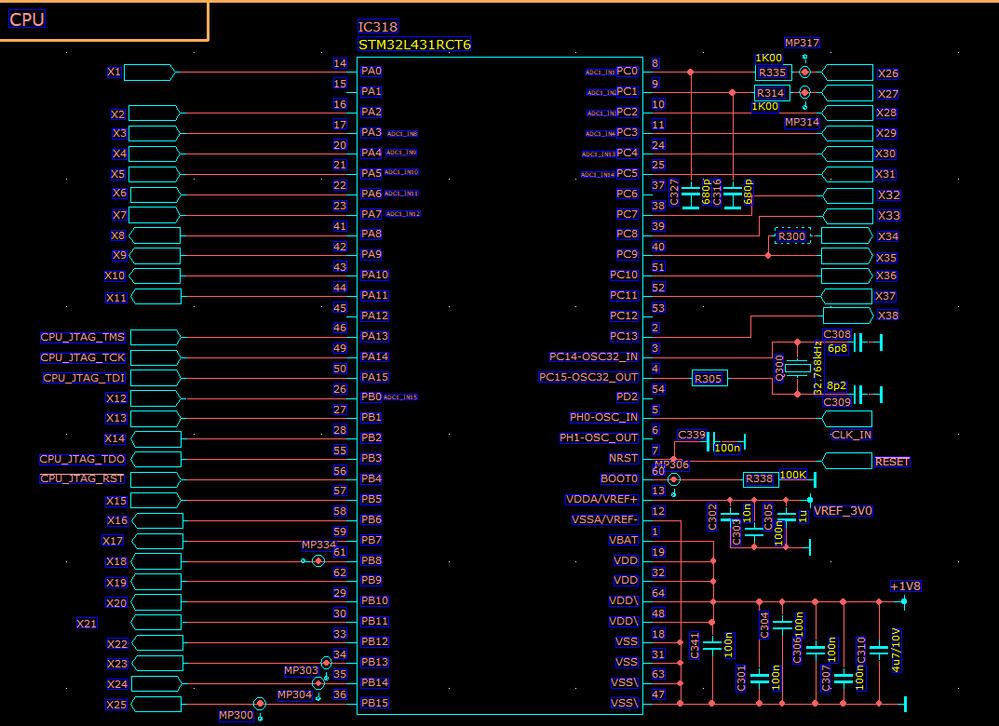Select the BOOT0 pin label

click(x=619, y=478)
